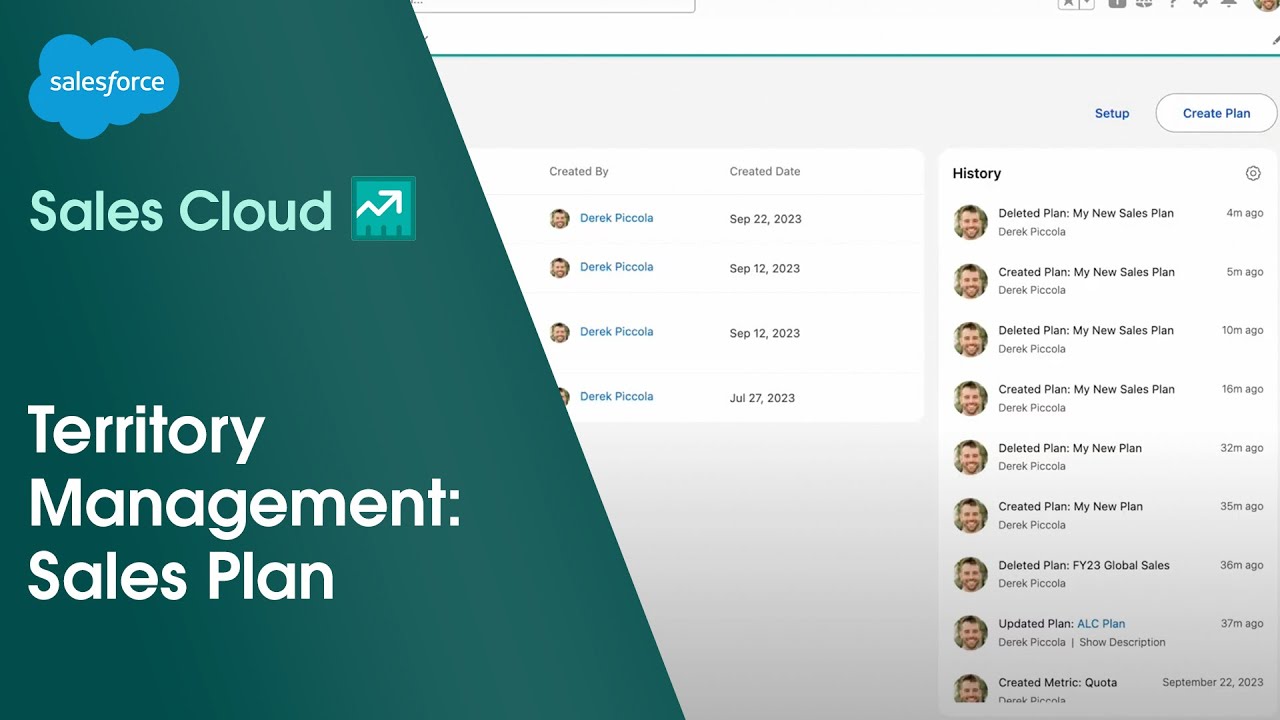The height and width of the screenshot is (720, 1280).
Task: Click the '4m ago' timestamp
Action: click(1245, 213)
